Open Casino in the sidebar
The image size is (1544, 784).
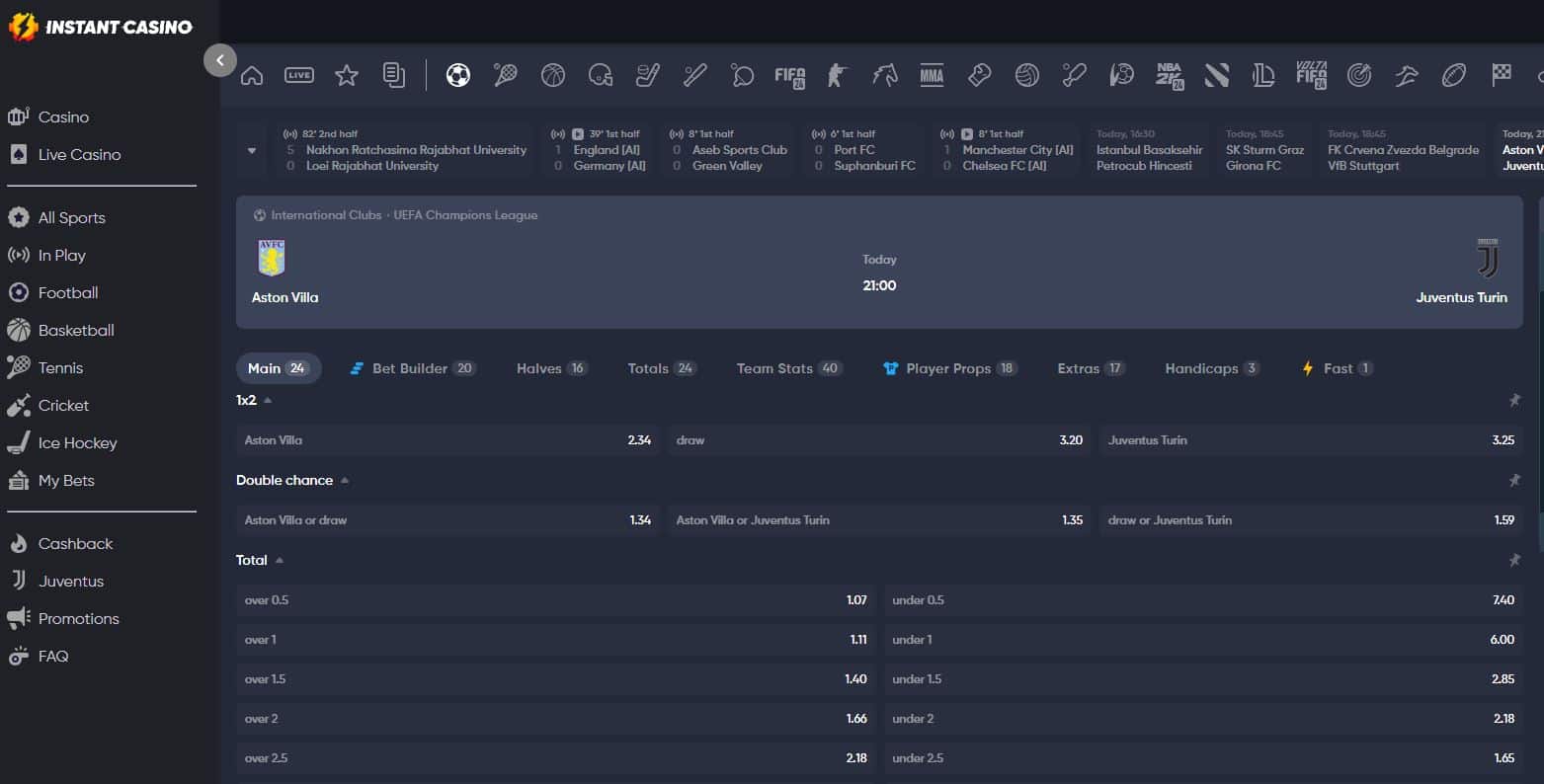[63, 117]
